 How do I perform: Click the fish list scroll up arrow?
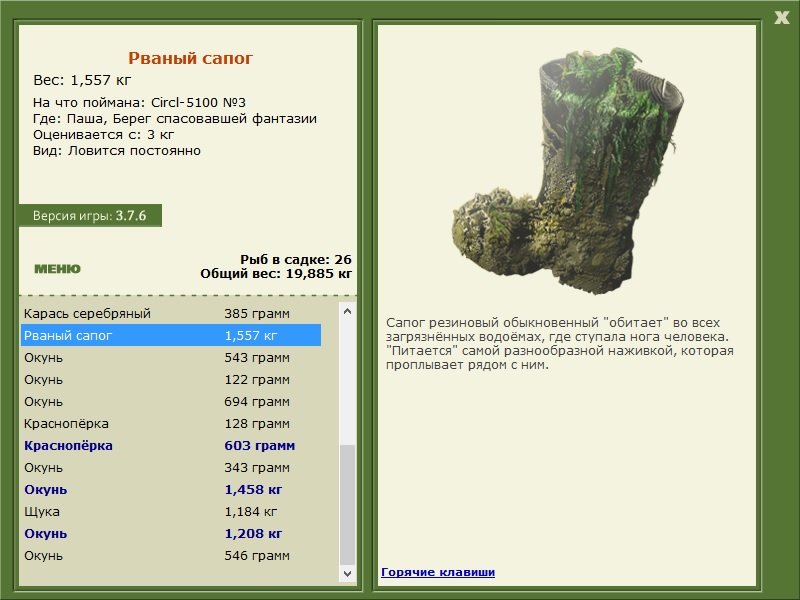coord(347,311)
